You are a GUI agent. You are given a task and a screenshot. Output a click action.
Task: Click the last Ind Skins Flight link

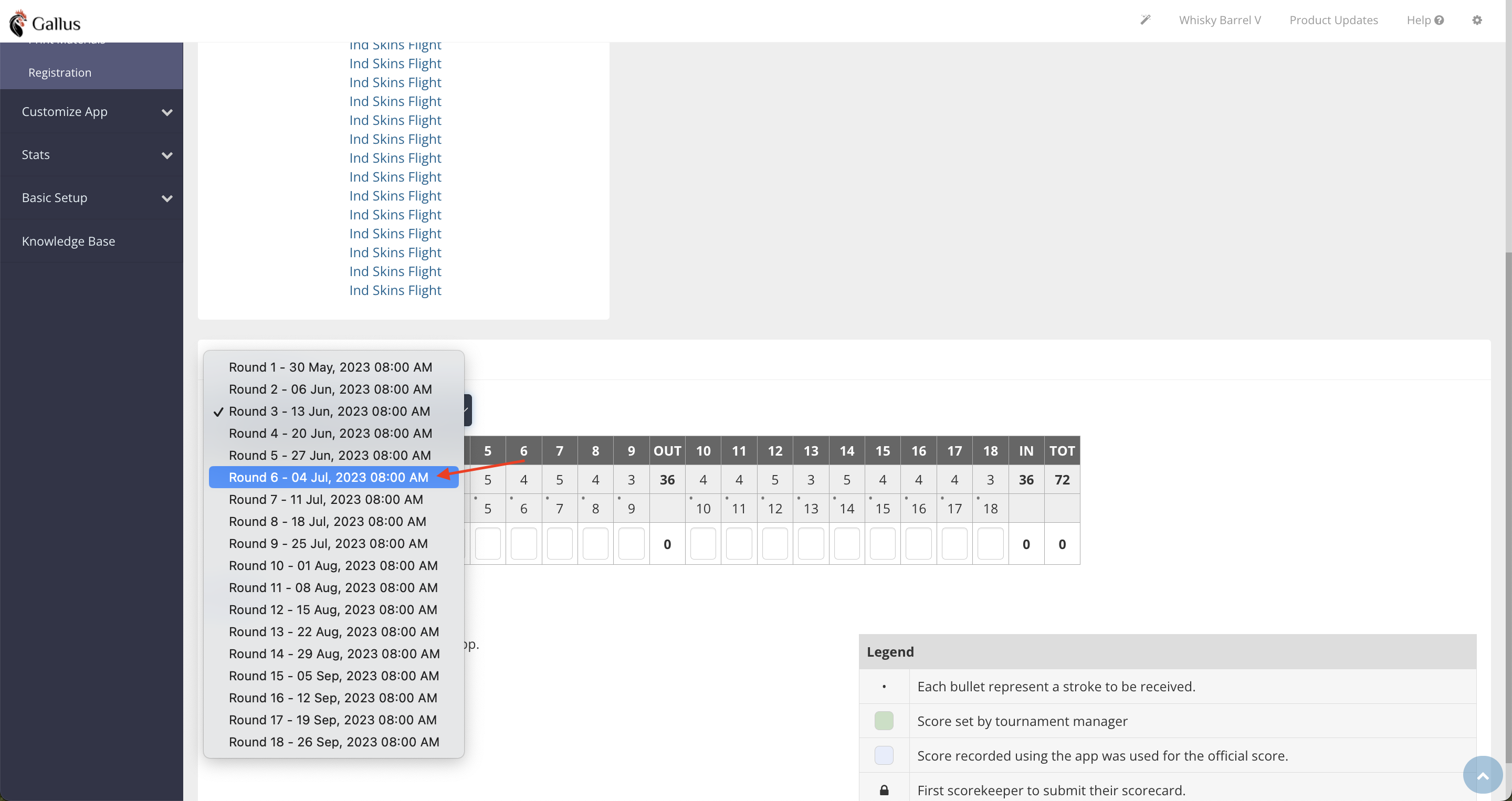(x=395, y=290)
